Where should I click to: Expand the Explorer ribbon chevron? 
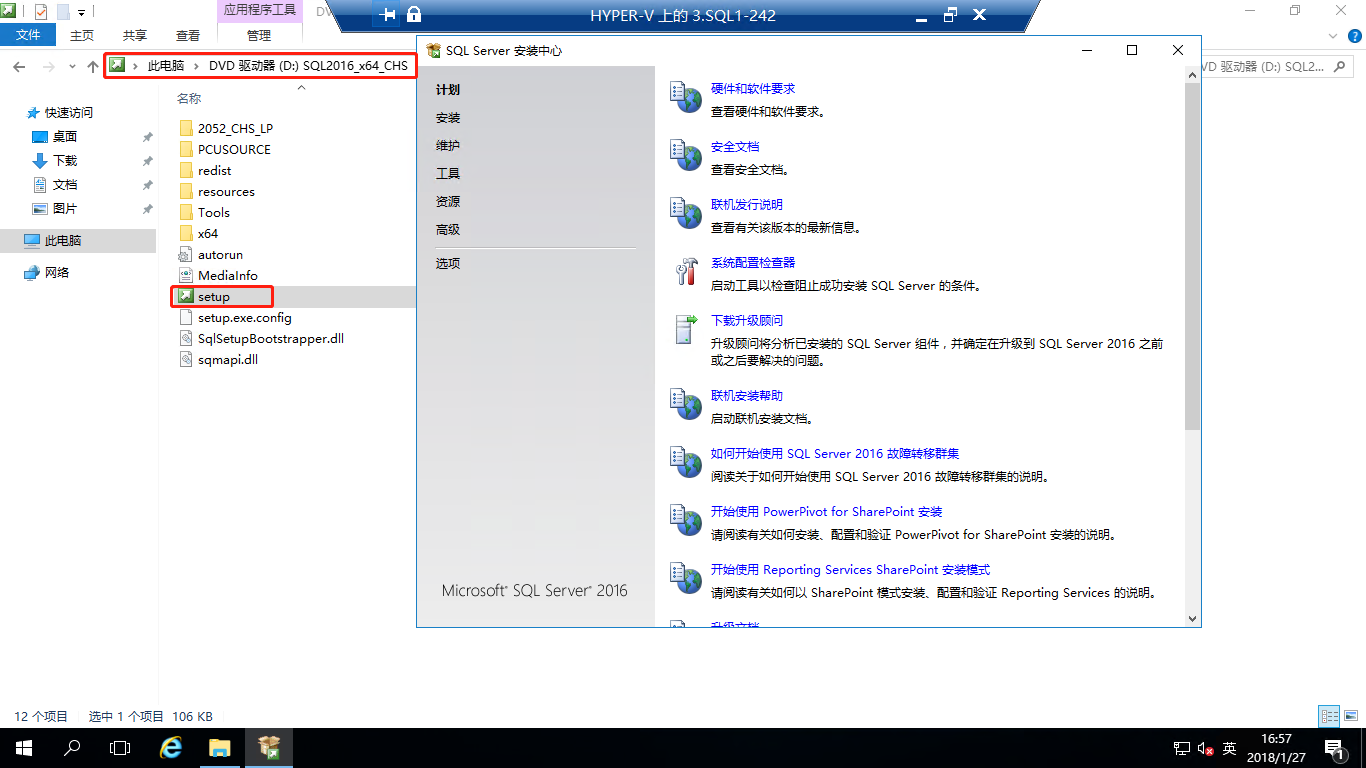[1333, 35]
